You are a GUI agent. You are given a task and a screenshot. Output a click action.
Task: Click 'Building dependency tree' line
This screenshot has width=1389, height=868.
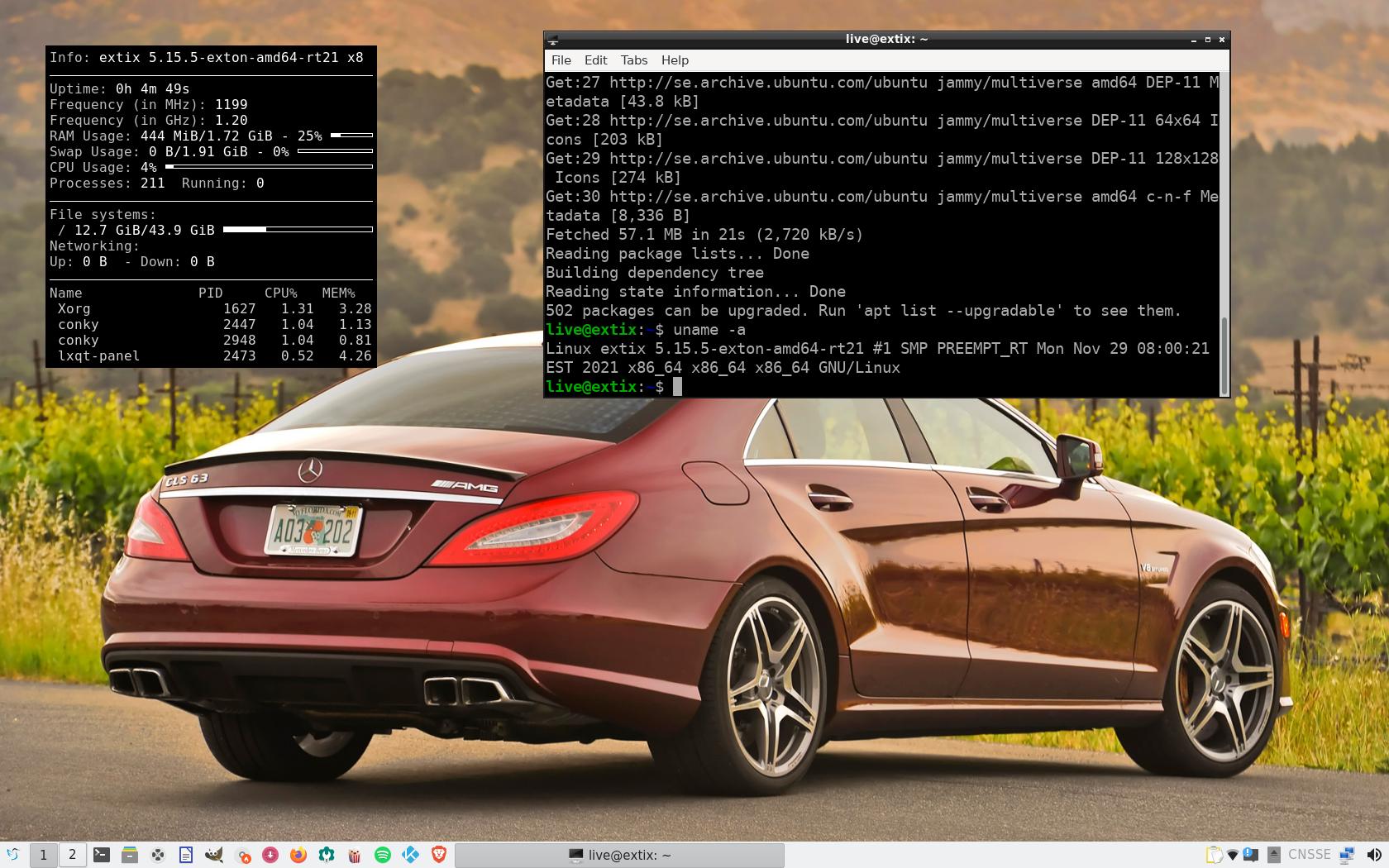tap(655, 273)
